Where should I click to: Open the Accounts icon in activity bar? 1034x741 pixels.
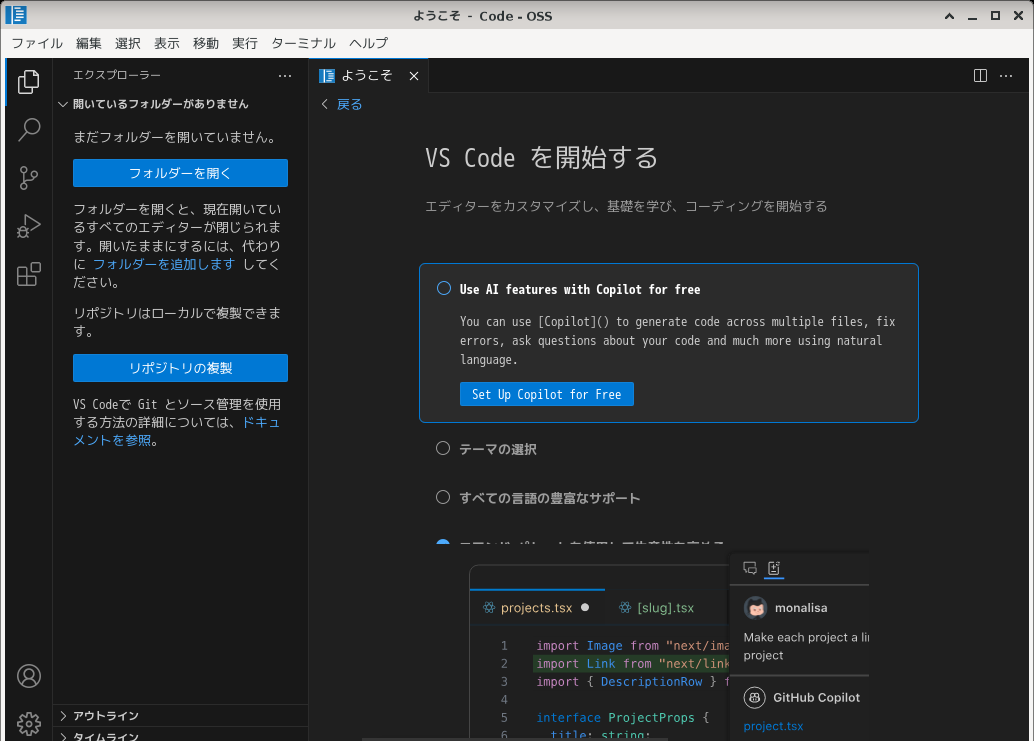point(28,676)
